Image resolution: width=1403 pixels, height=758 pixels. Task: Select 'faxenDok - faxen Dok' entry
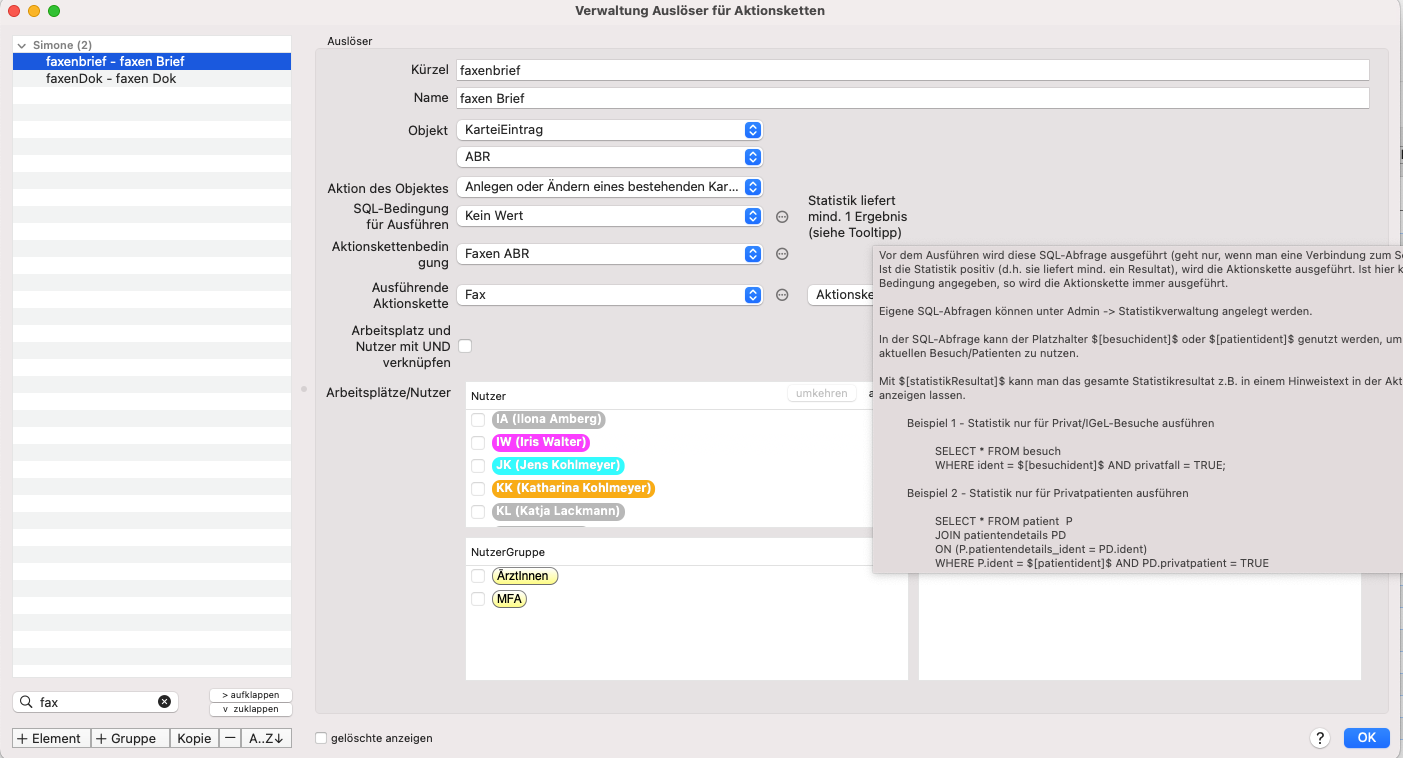pos(152,78)
